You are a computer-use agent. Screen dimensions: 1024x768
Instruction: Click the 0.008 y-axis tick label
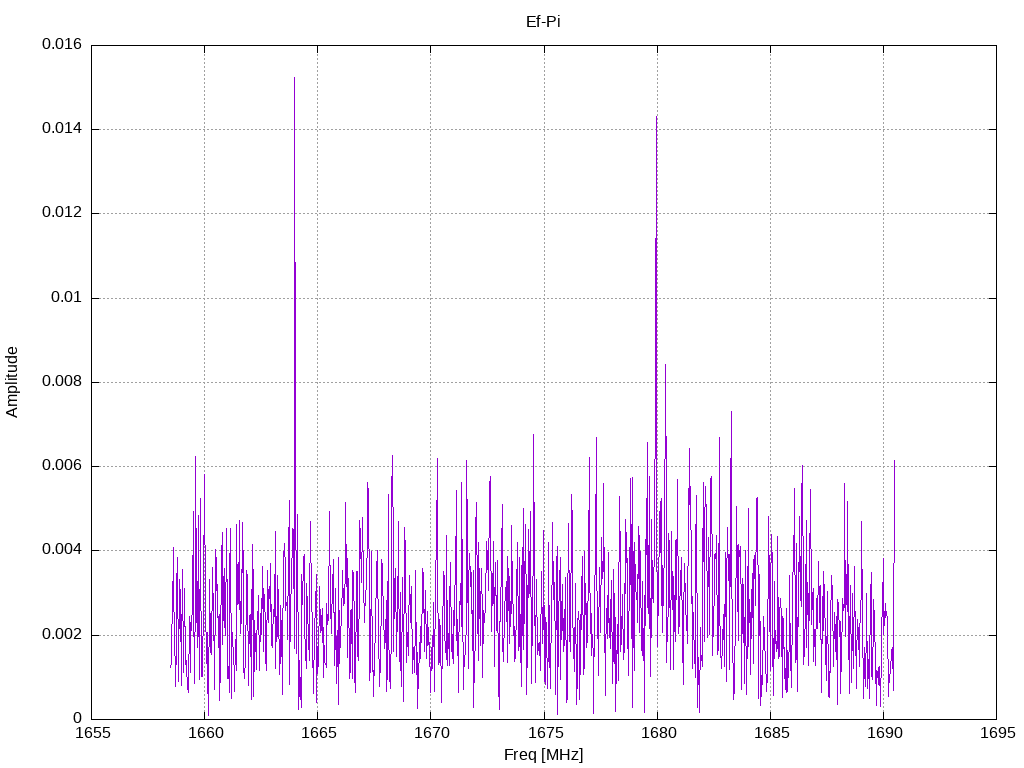62,382
